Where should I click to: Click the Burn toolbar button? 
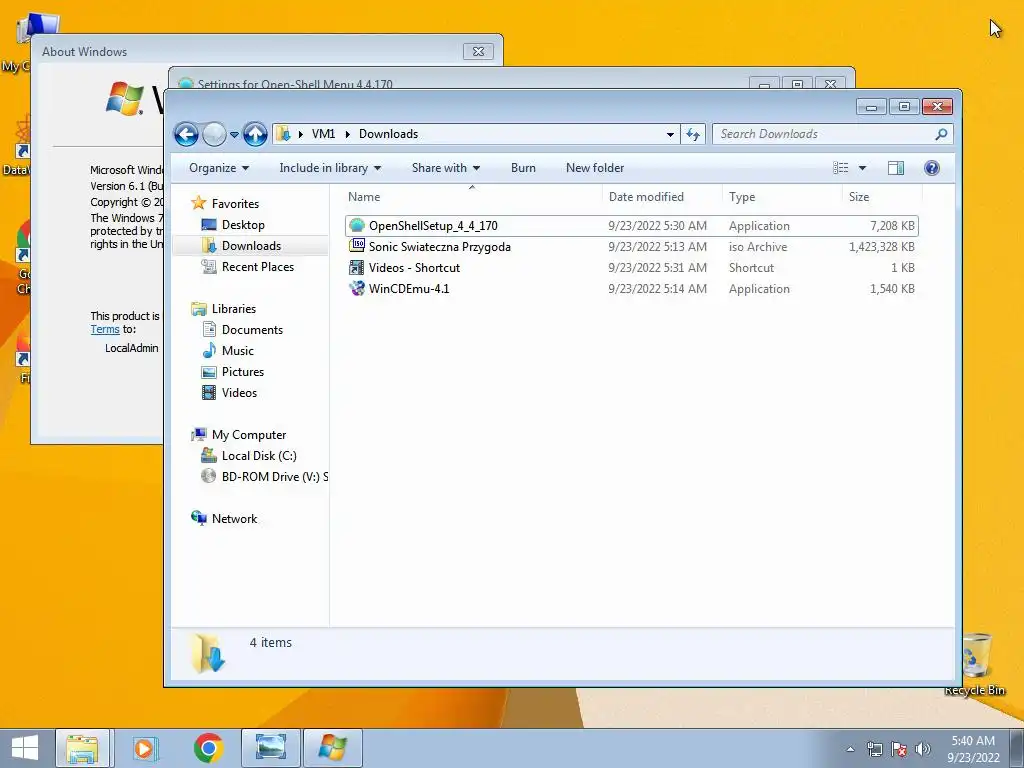[523, 168]
